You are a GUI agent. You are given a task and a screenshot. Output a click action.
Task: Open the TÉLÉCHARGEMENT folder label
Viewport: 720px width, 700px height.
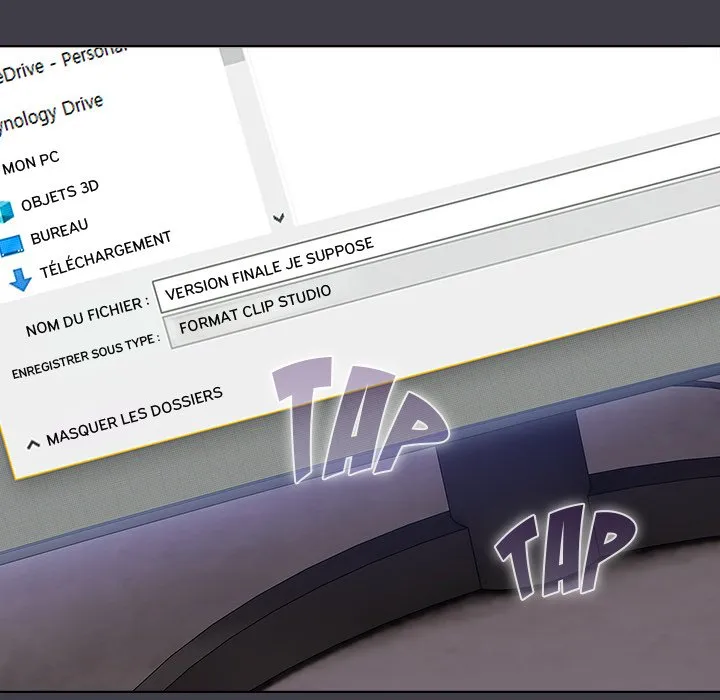(105, 255)
